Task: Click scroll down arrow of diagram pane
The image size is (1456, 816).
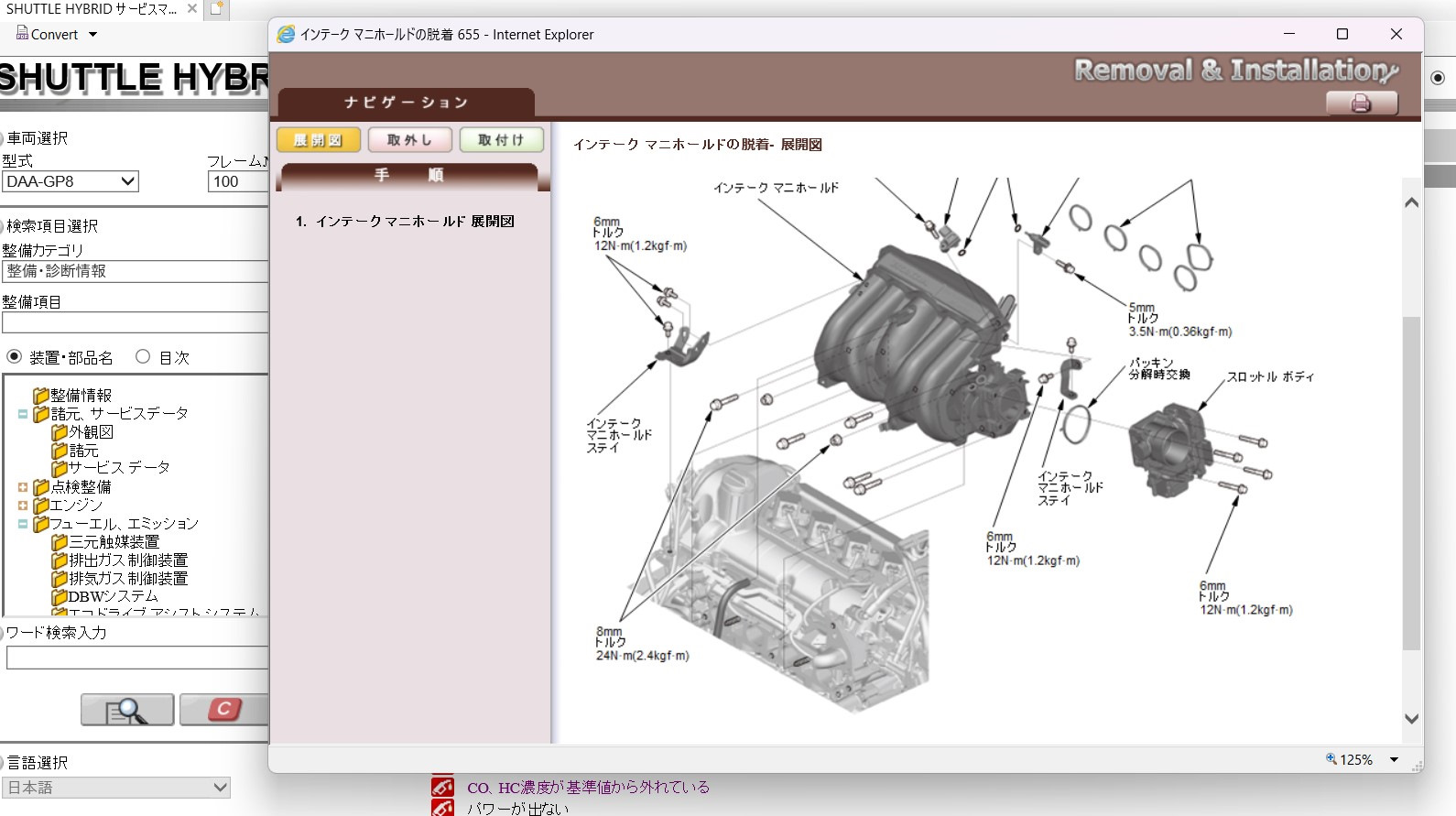Action: click(1411, 719)
